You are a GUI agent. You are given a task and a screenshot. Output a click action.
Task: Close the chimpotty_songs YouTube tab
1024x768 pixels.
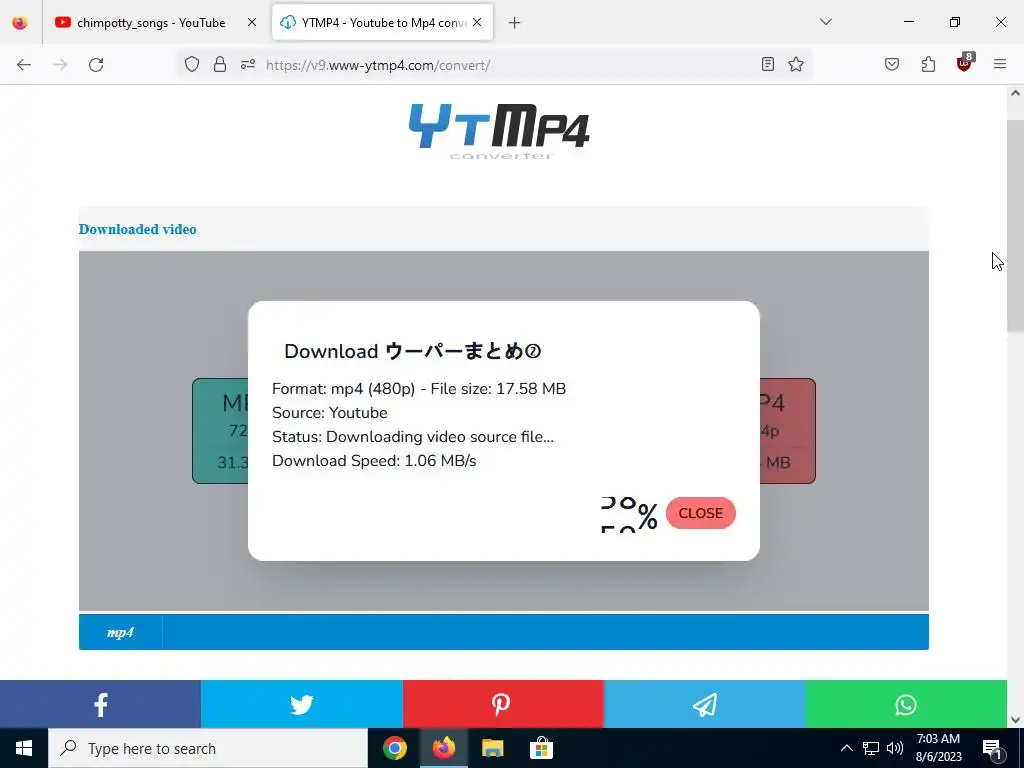coord(252,23)
